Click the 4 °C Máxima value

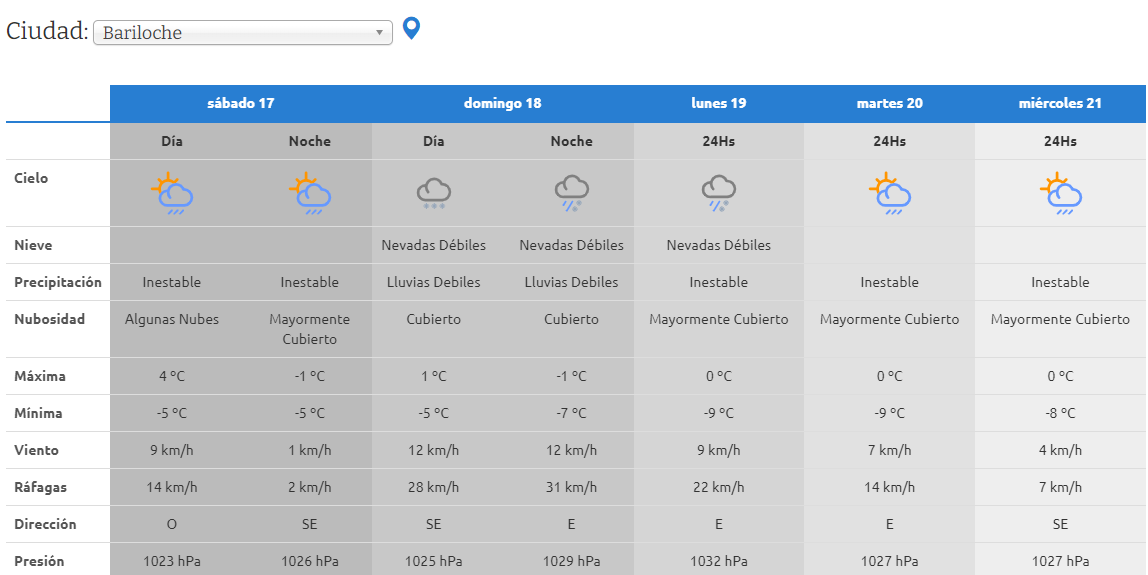pyautogui.click(x=171, y=376)
